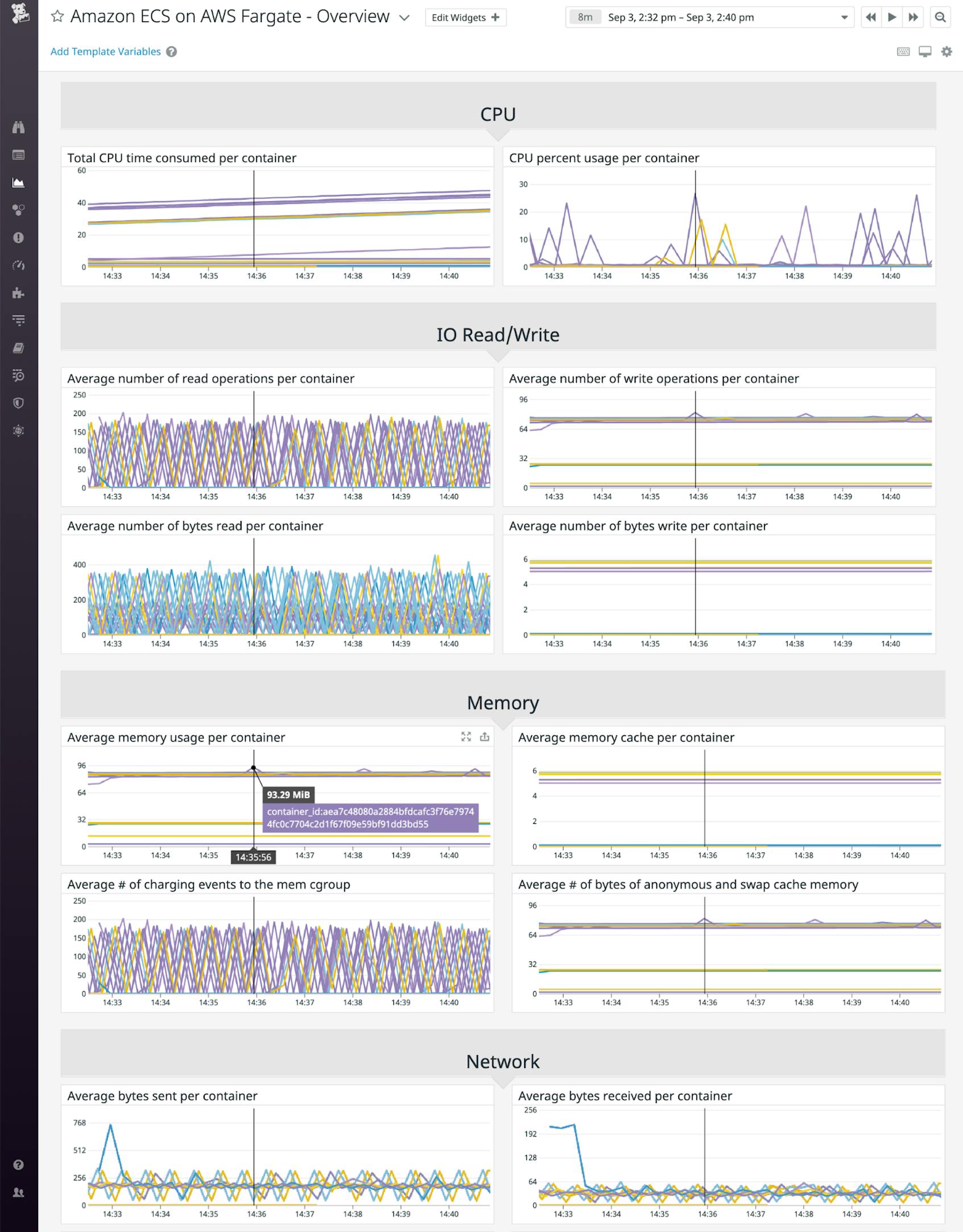Open Log Explorer via the magnifier icon
Viewport: 963px width, 1232px height.
19,375
